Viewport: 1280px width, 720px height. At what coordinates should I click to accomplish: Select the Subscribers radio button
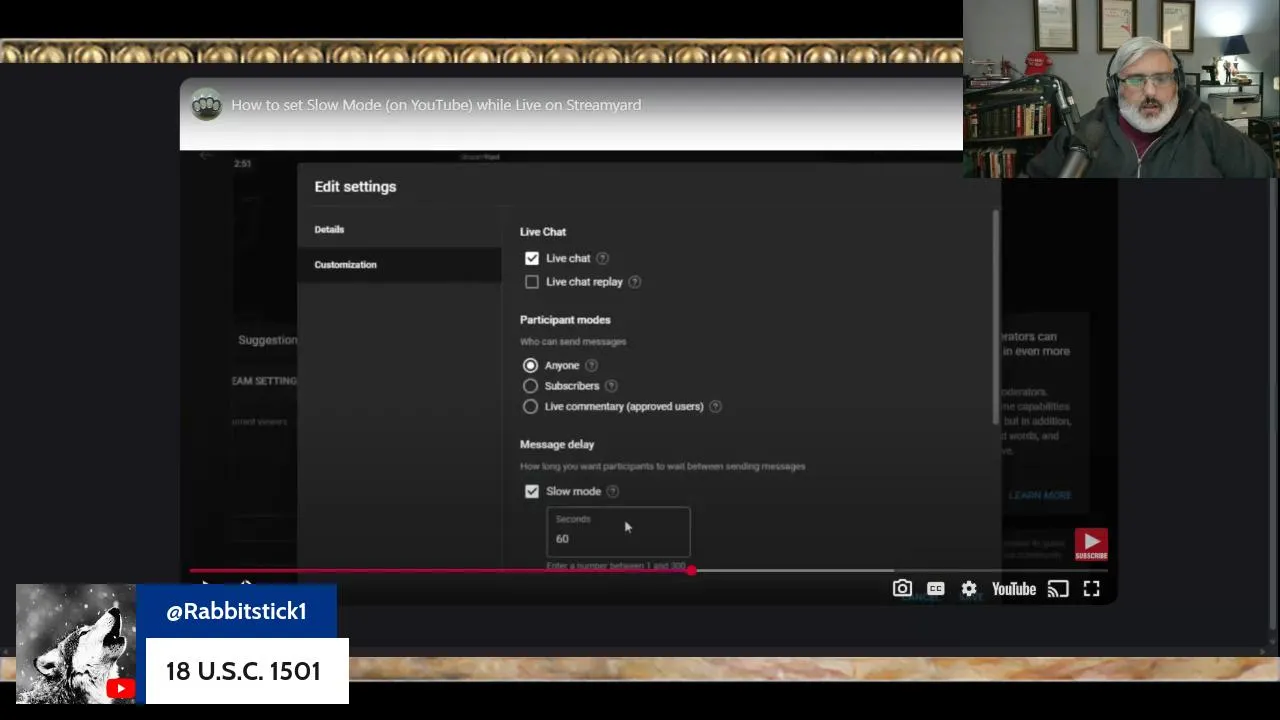(530, 386)
